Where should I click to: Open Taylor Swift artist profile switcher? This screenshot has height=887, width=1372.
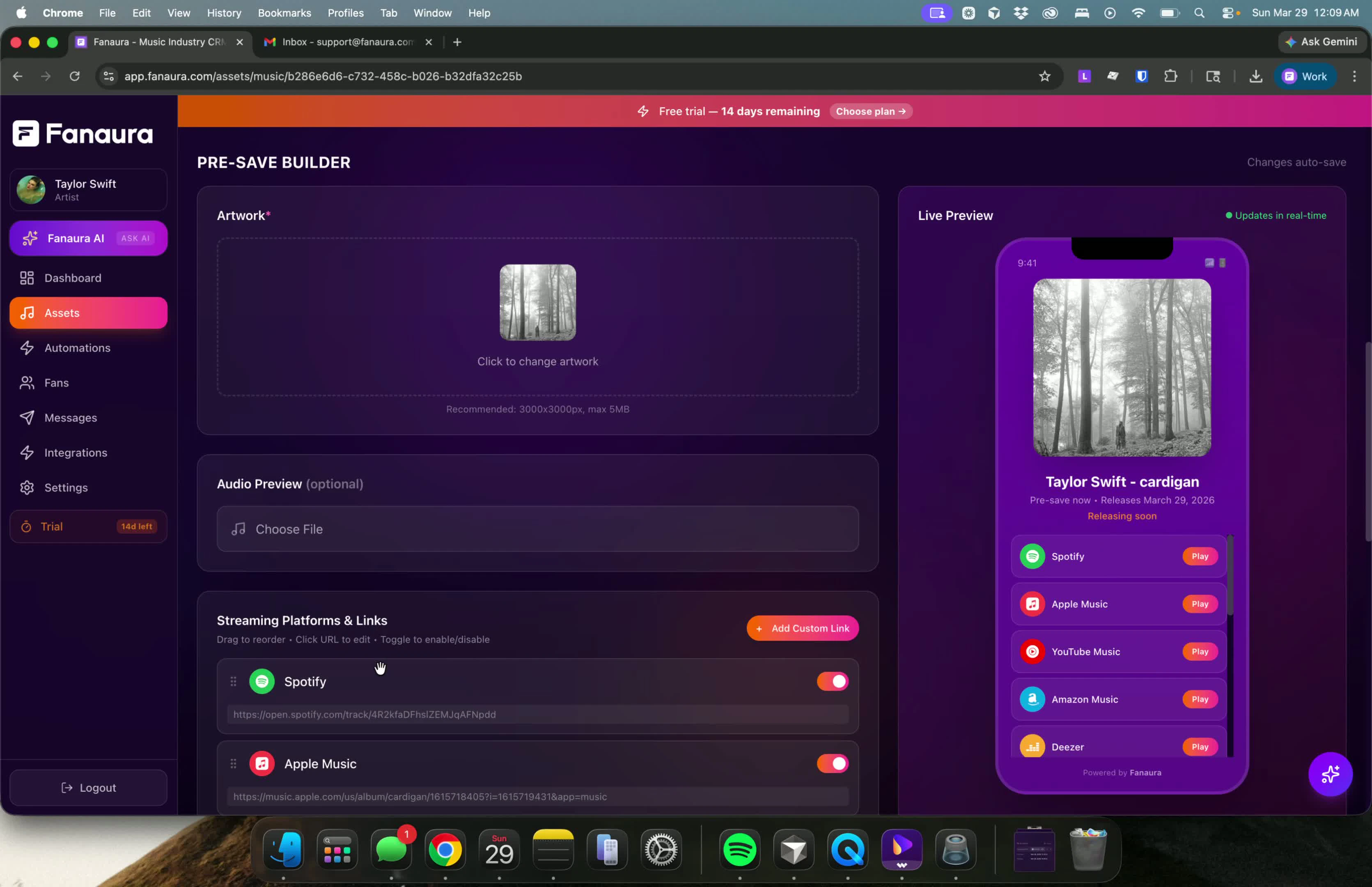pyautogui.click(x=88, y=190)
